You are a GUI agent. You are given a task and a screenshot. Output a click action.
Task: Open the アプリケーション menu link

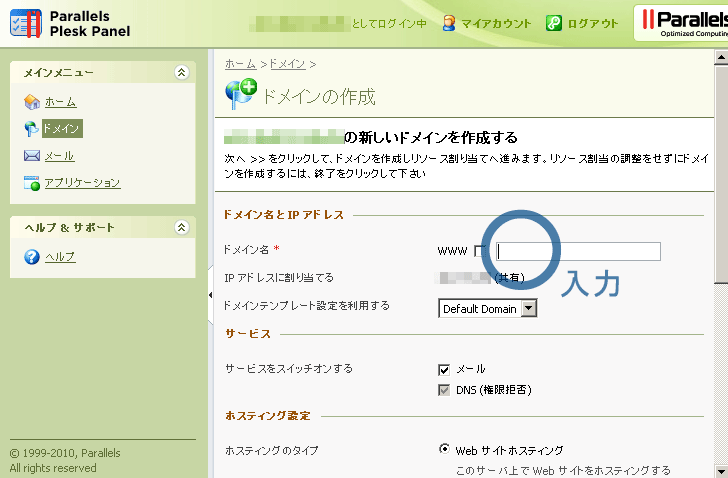pos(83,183)
